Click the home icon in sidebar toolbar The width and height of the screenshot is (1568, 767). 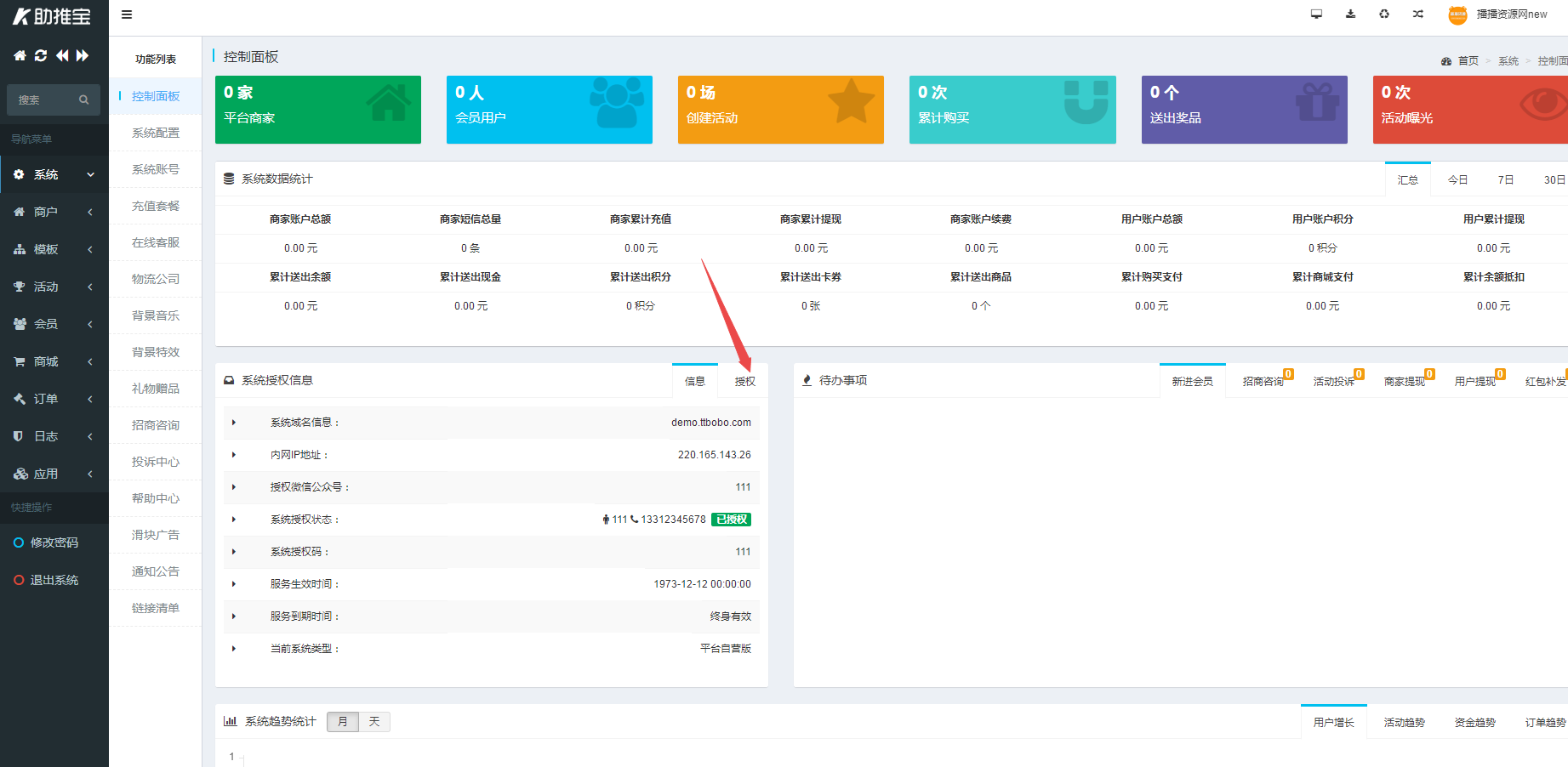tap(20, 55)
